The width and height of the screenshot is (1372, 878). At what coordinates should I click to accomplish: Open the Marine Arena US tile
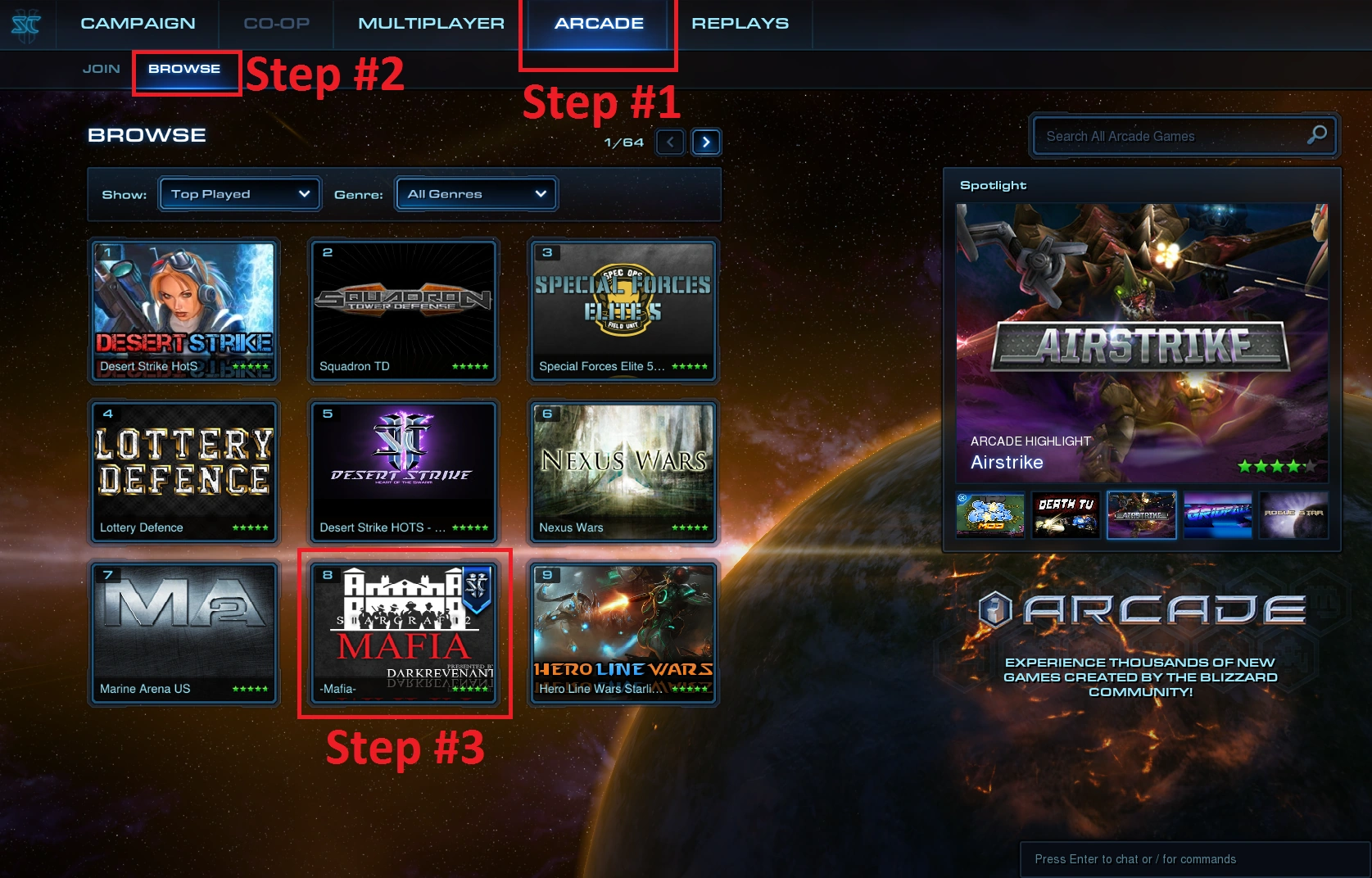[x=184, y=633]
